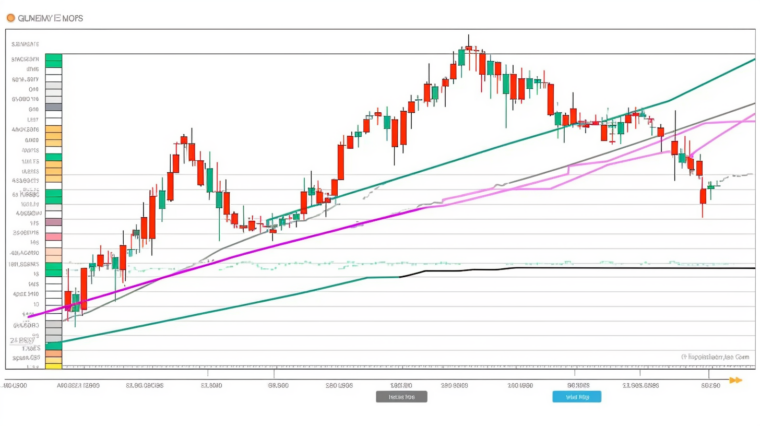Click the top legend label above the swatches
The image size is (760, 426).
25,44
